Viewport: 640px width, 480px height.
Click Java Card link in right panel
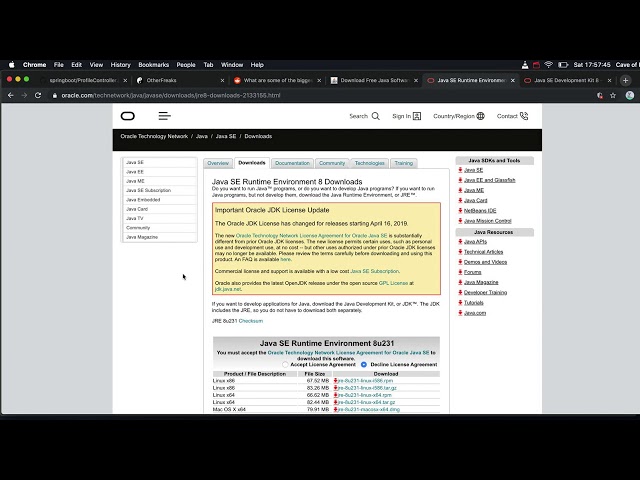(476, 200)
